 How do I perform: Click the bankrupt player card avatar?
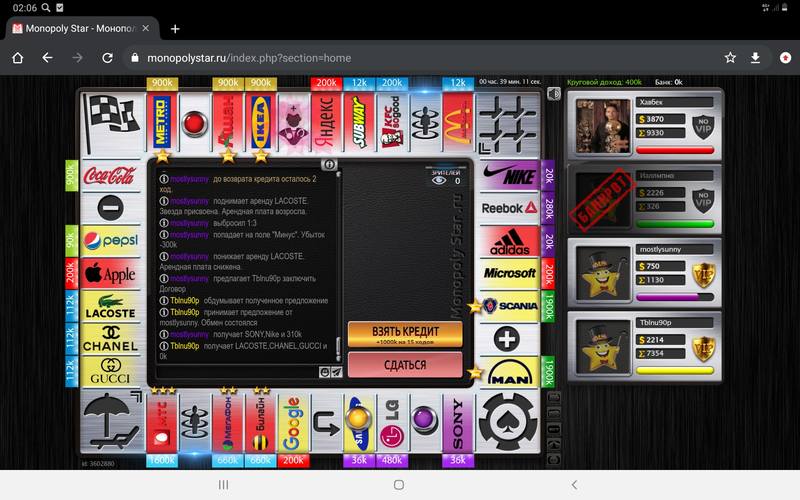[603, 199]
